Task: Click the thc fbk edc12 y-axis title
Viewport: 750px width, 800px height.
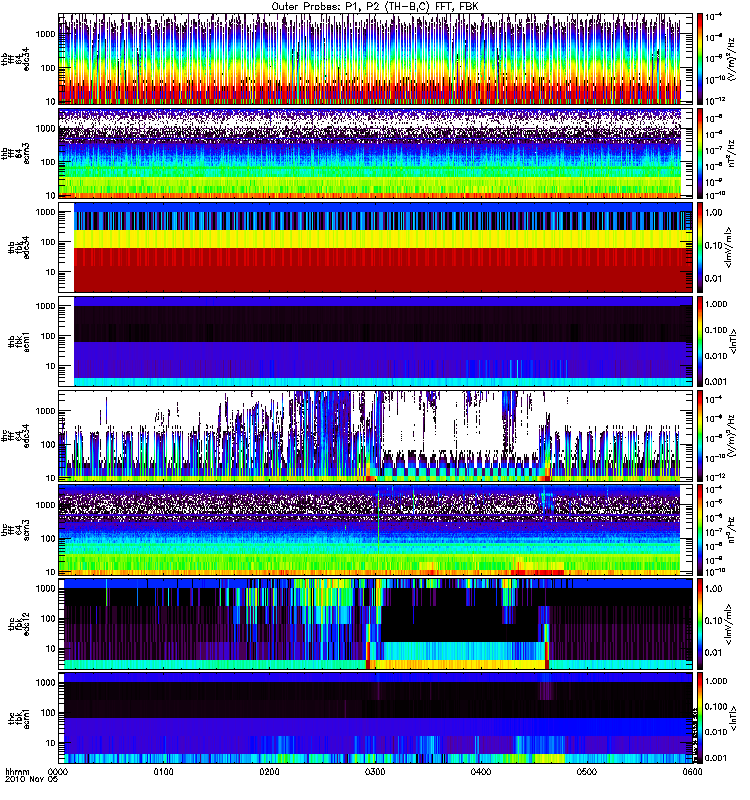Action: tap(19, 624)
